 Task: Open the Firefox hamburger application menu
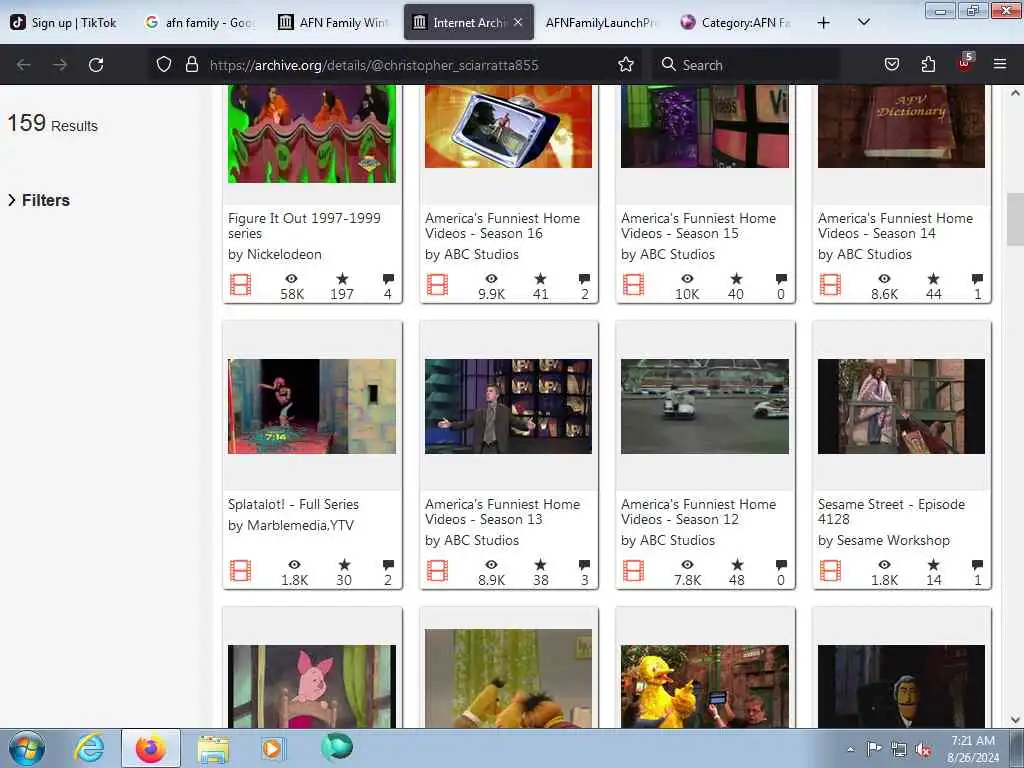1000,64
